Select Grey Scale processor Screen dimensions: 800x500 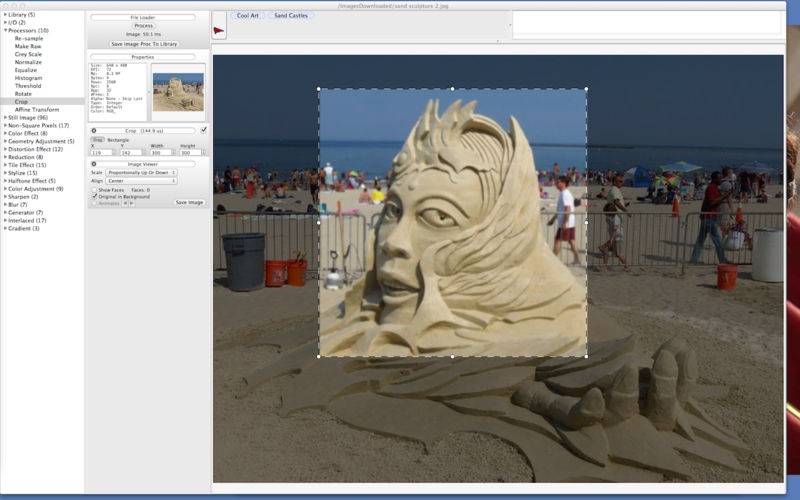point(29,54)
